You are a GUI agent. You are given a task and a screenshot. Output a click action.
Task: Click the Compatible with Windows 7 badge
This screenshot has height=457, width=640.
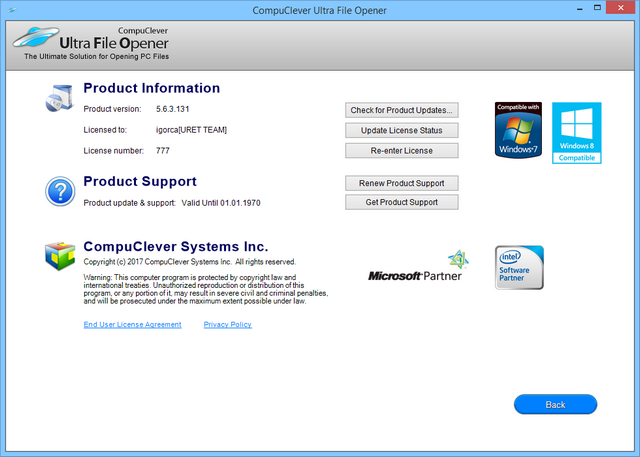[x=518, y=129]
